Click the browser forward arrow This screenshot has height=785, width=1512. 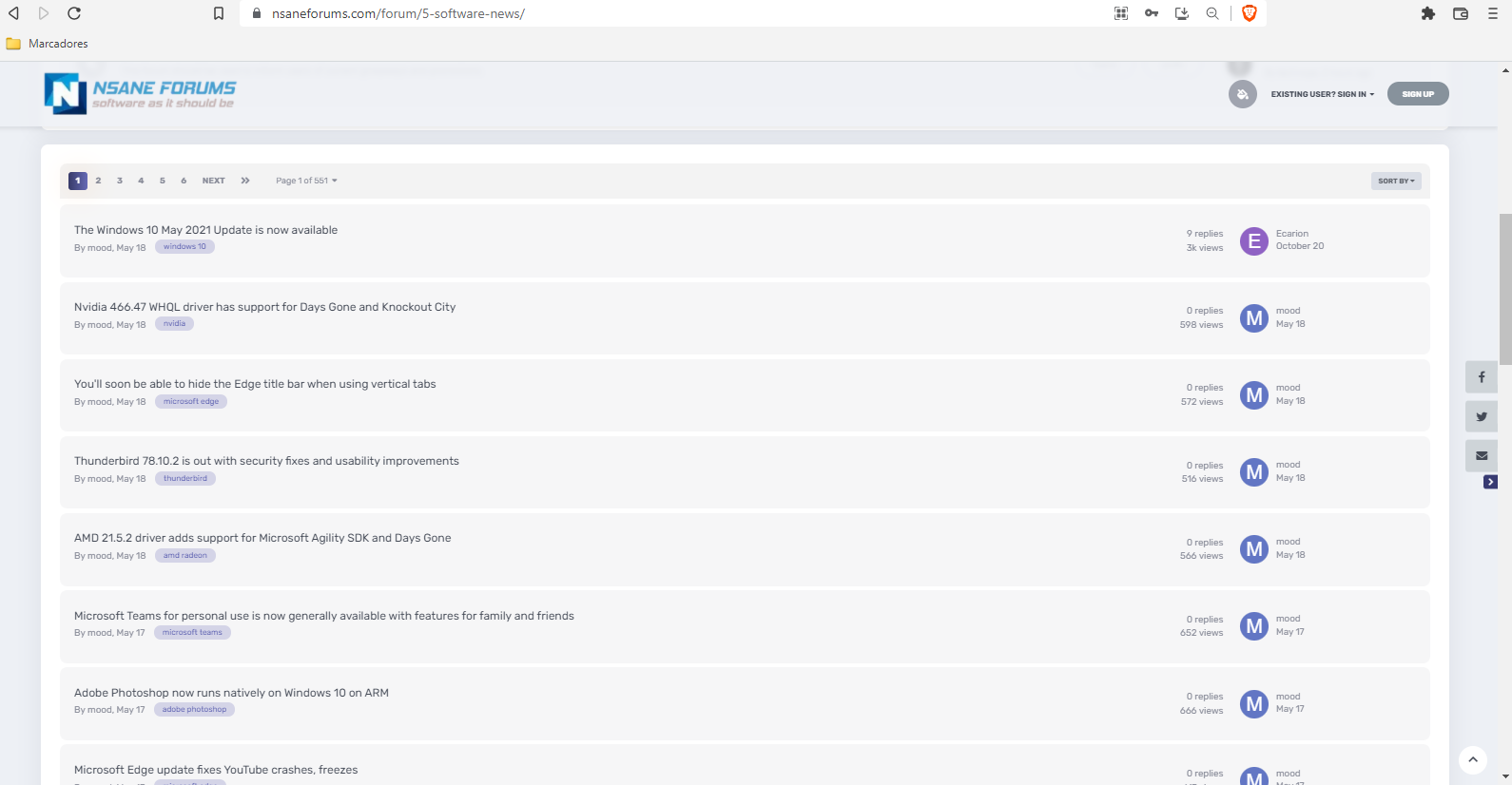[44, 13]
